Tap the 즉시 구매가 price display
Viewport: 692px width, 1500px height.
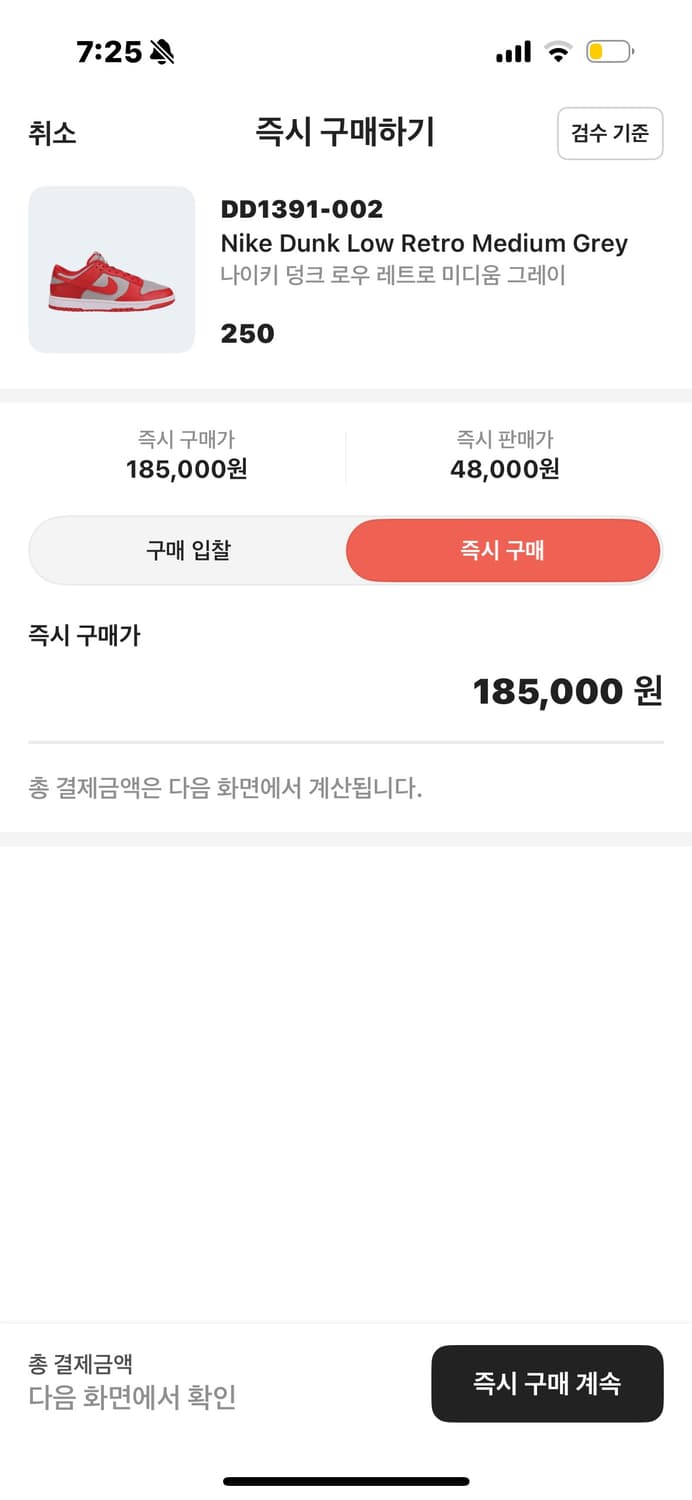(186, 455)
